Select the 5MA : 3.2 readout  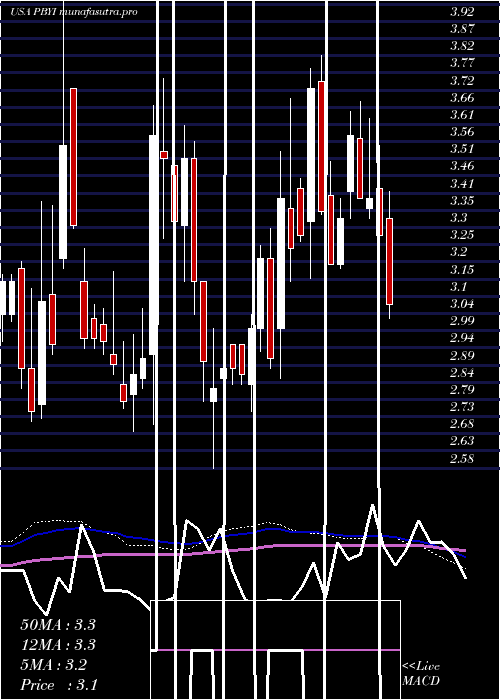tap(54, 665)
